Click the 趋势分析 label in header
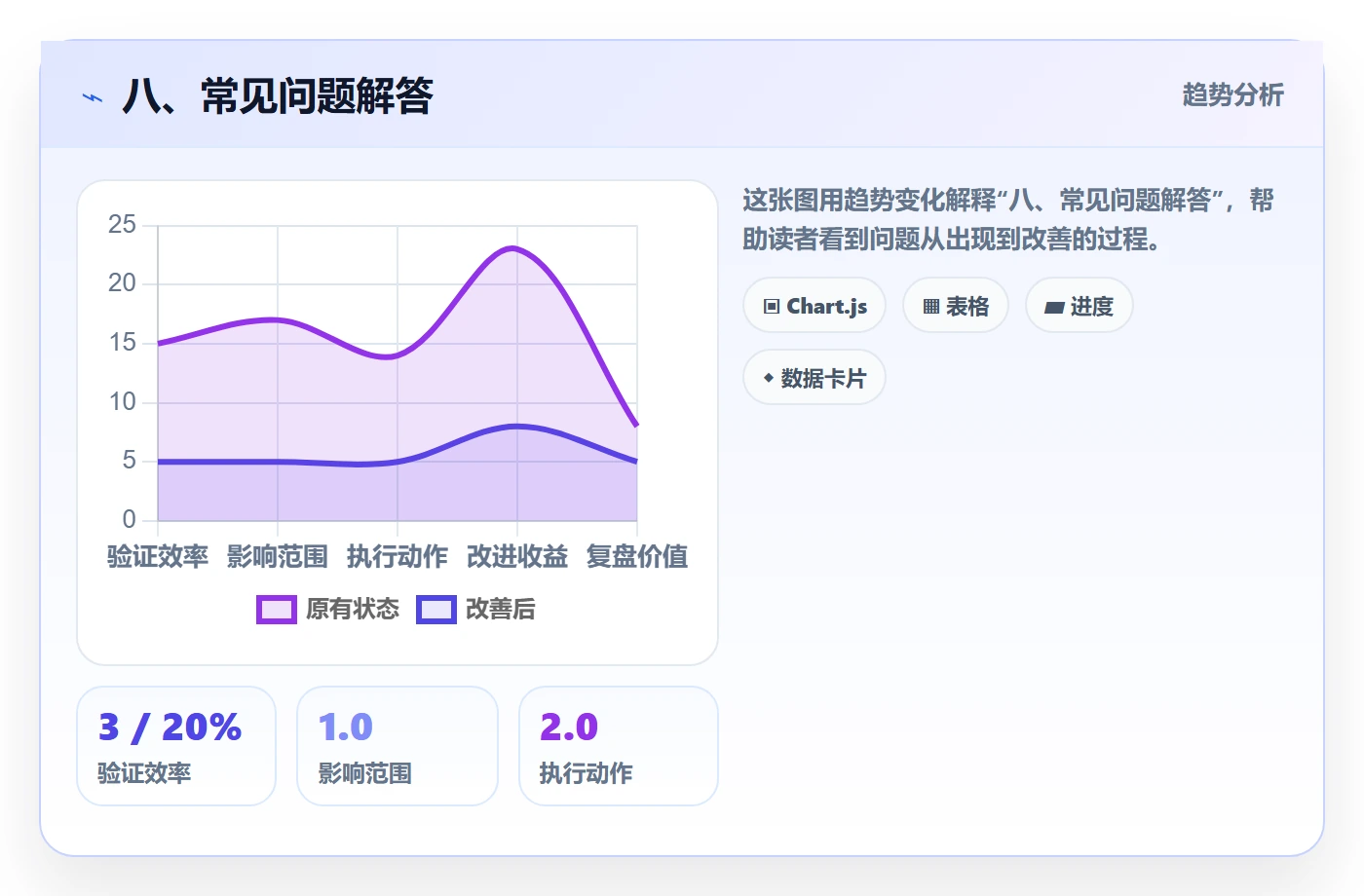Screen dimensions: 1364x896 point(1233,94)
